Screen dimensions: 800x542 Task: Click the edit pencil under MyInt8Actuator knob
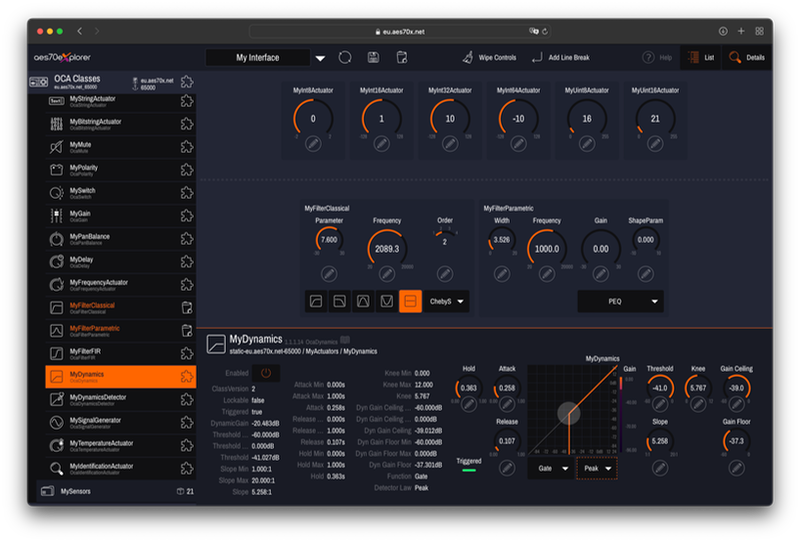click(313, 145)
